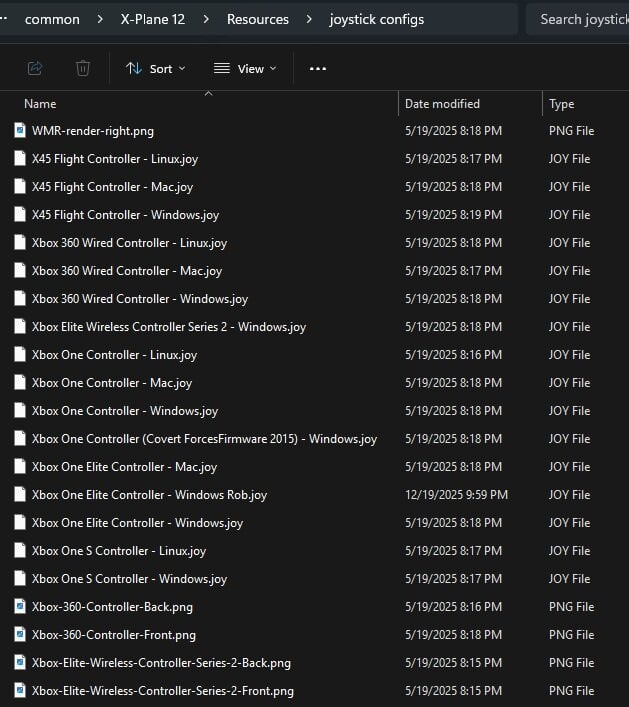Click the Xbox-360-Controller-Front.png image icon
This screenshot has height=707, width=629.
pos(20,635)
